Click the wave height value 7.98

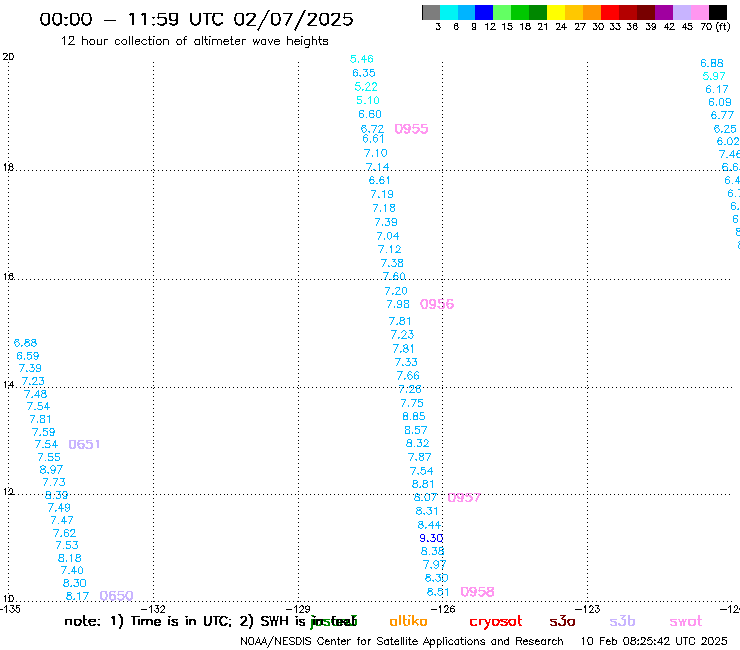click(x=398, y=304)
